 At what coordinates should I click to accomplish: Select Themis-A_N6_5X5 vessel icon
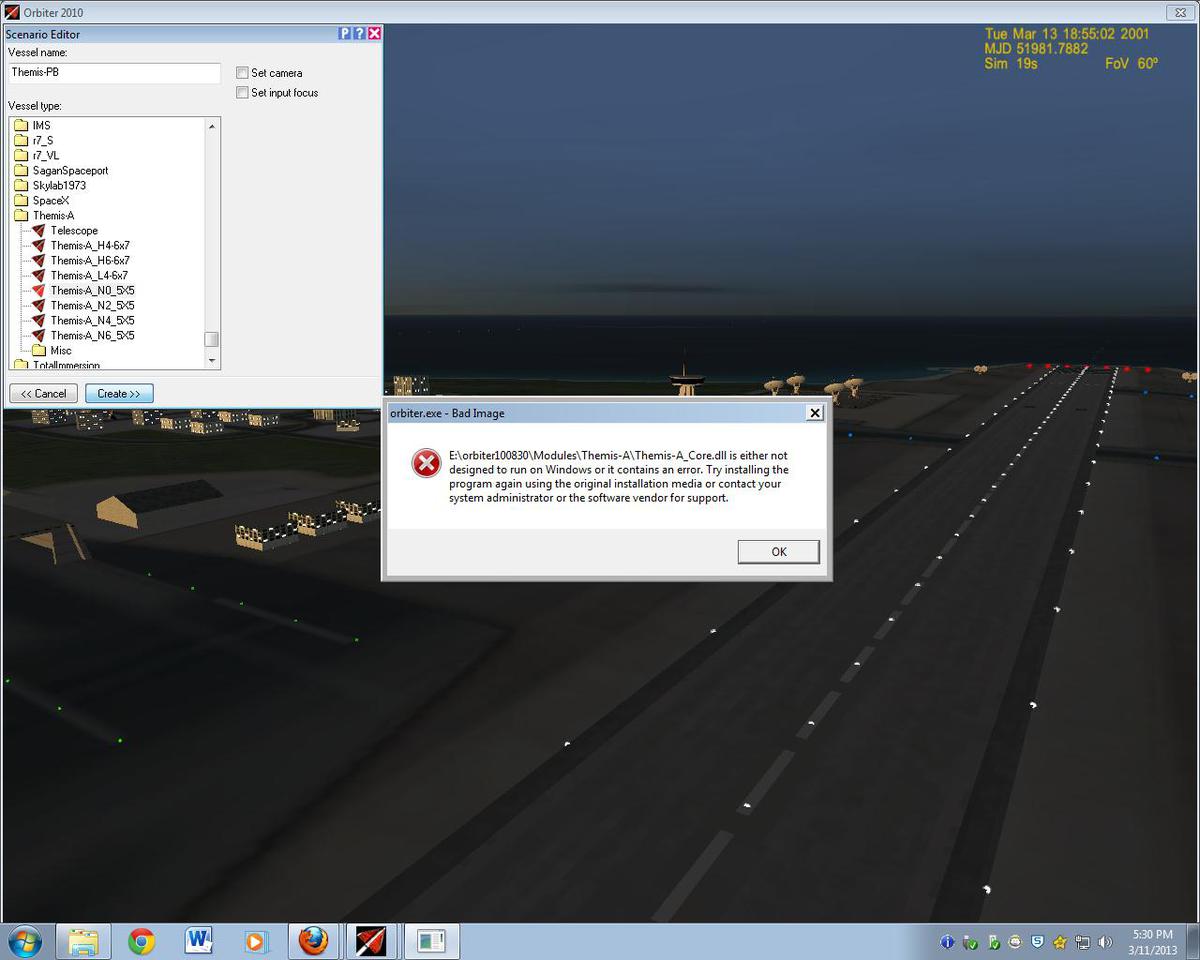coord(39,335)
